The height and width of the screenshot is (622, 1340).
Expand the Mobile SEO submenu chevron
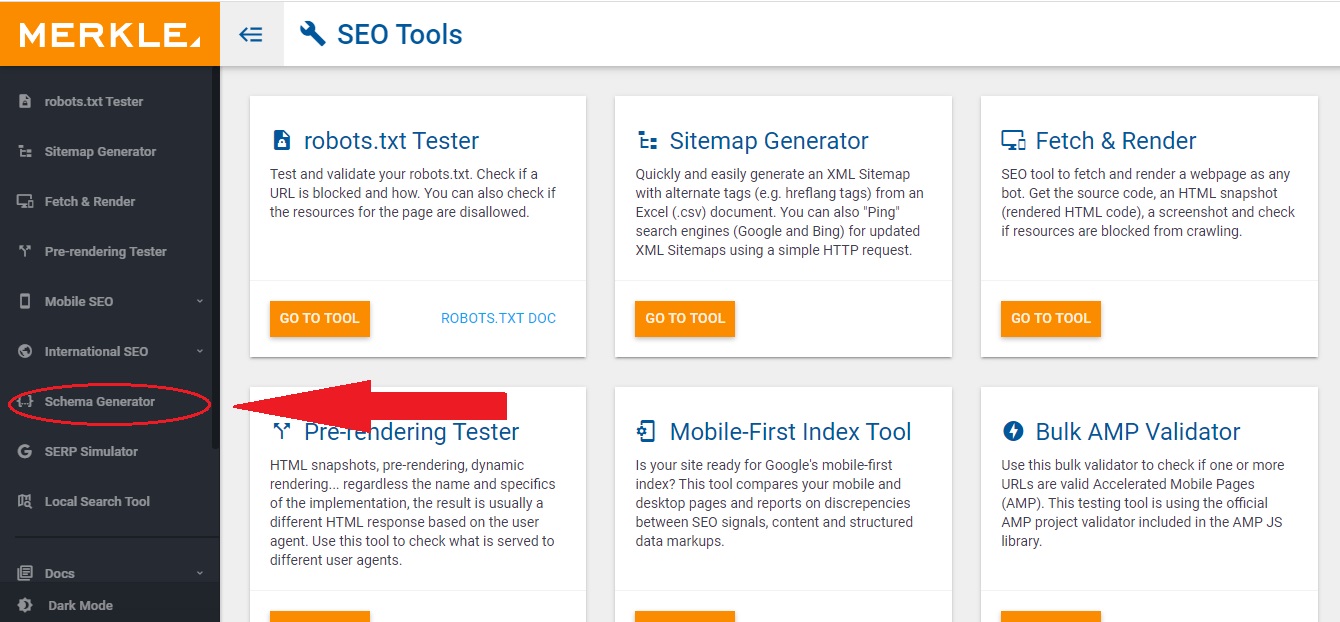click(x=199, y=301)
